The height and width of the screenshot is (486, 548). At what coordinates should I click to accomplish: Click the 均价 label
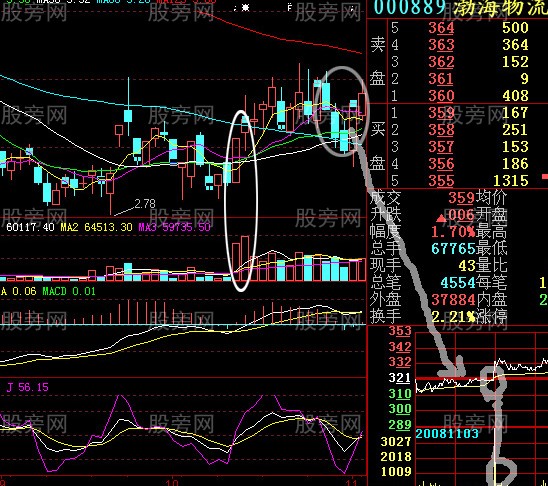pyautogui.click(x=491, y=198)
